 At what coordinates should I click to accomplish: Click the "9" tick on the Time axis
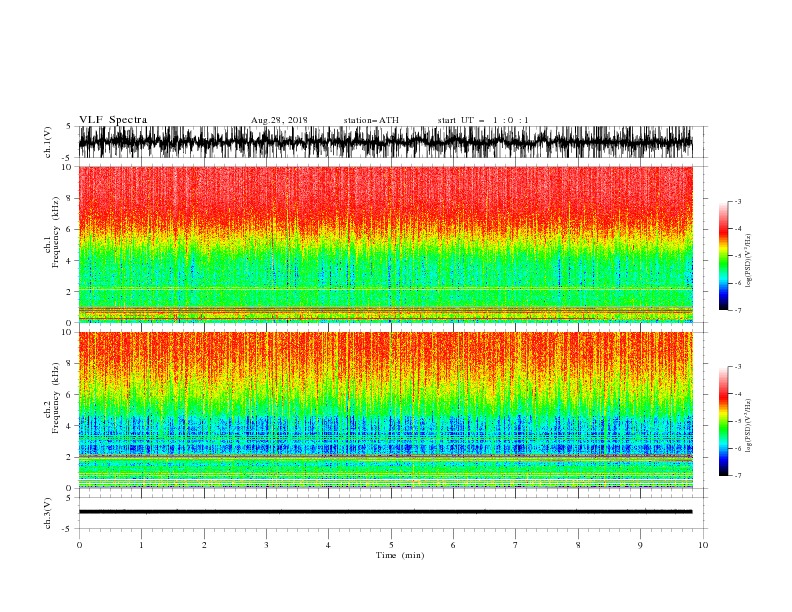[640, 545]
